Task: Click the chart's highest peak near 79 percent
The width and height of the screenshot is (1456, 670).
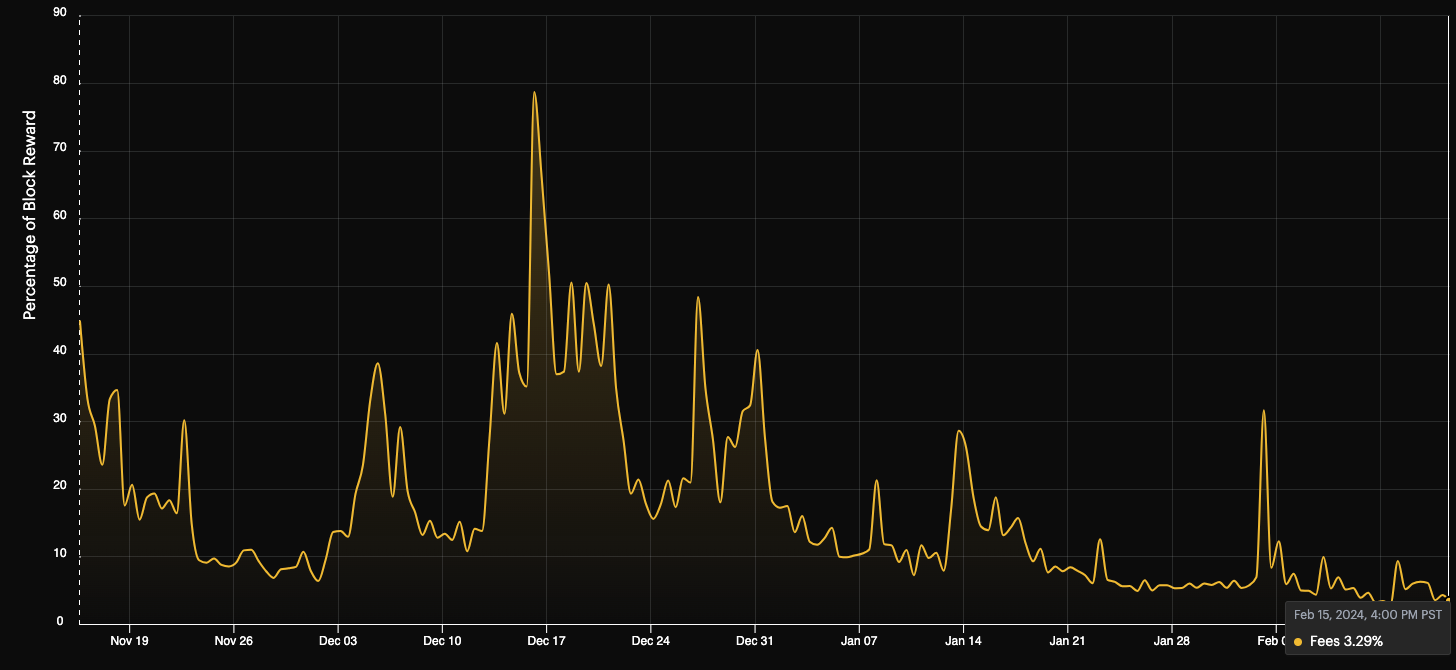Action: 535,92
